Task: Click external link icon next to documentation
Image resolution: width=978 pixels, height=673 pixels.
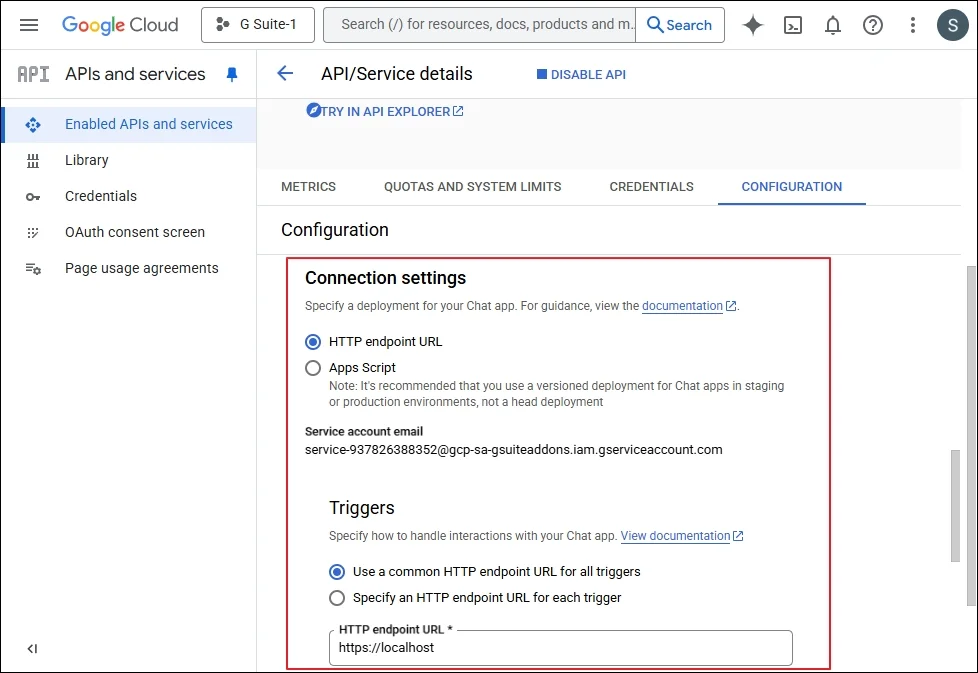Action: pyautogui.click(x=731, y=306)
